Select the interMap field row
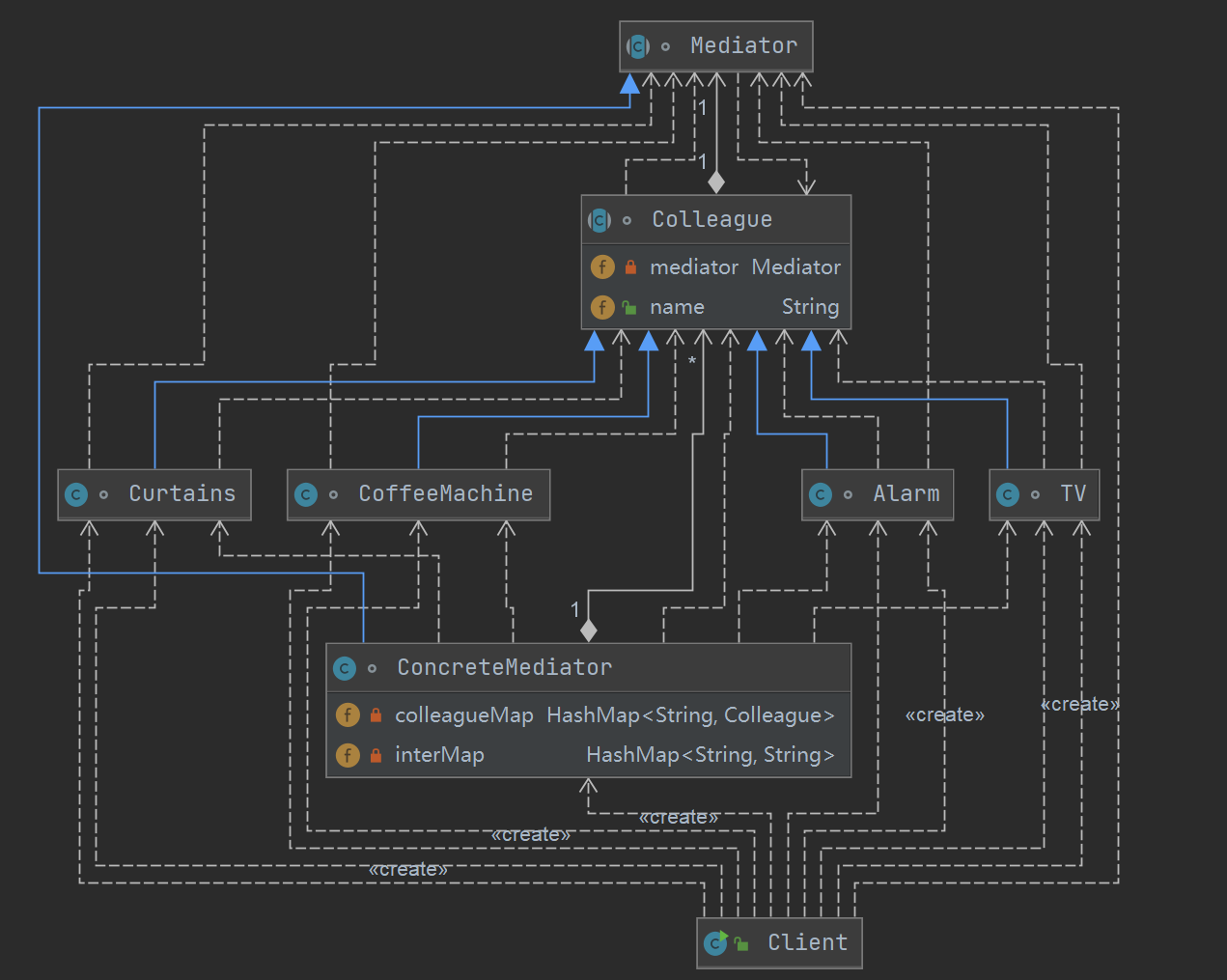The width and height of the screenshot is (1227, 980). 589,755
